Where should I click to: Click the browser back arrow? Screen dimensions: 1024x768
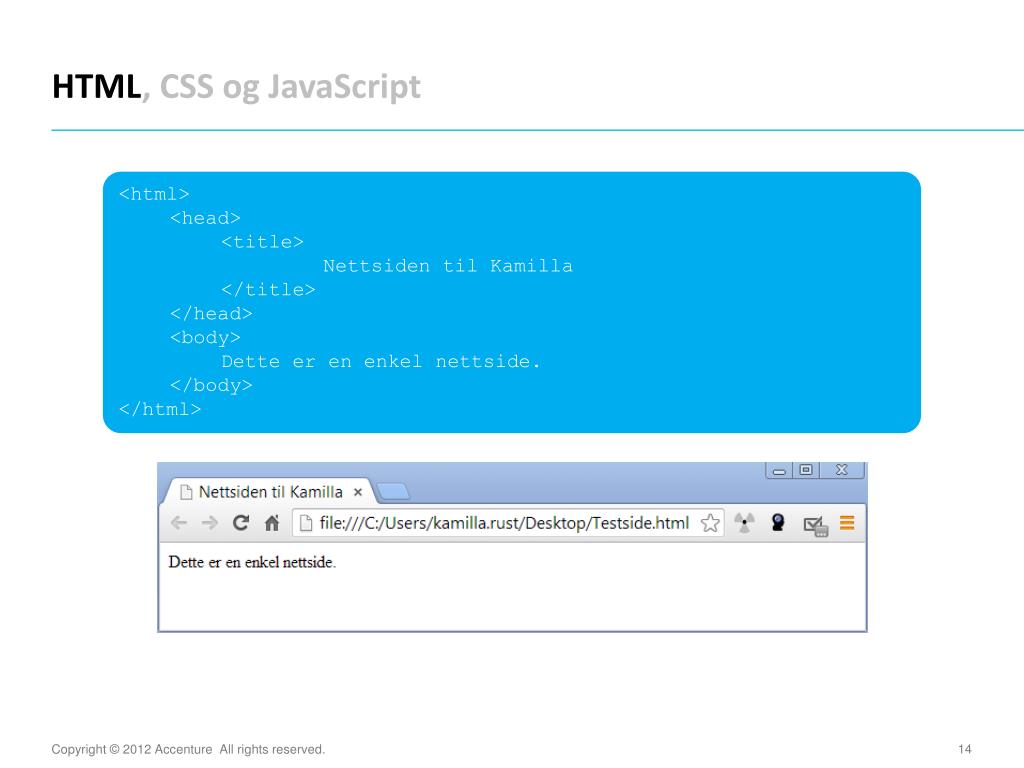(x=178, y=522)
